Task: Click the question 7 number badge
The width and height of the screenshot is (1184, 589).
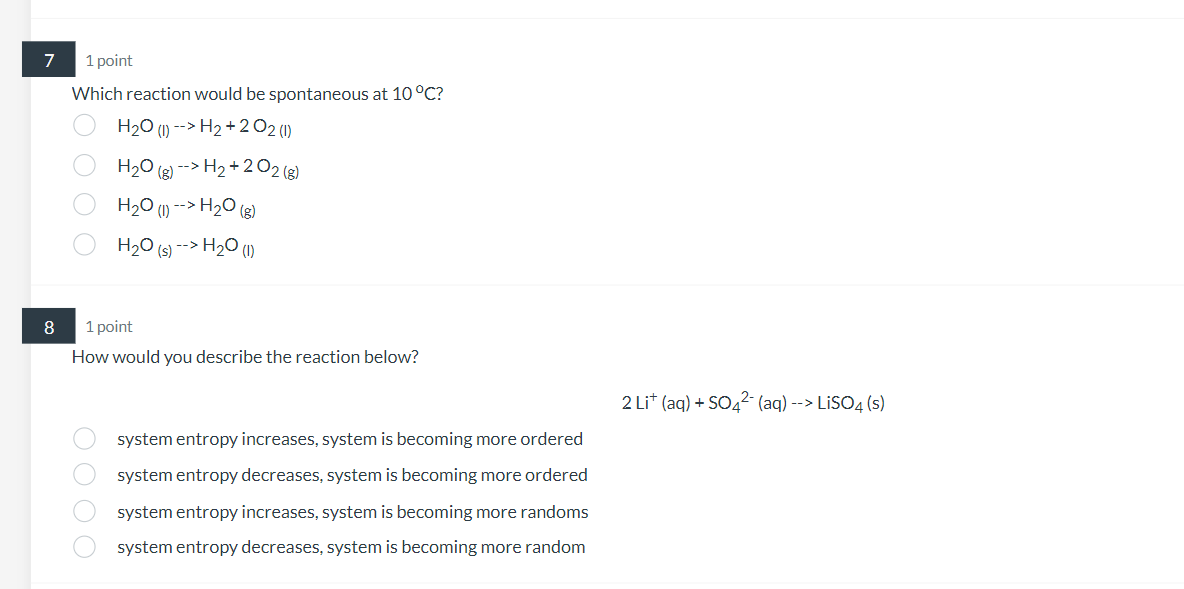Action: click(48, 59)
